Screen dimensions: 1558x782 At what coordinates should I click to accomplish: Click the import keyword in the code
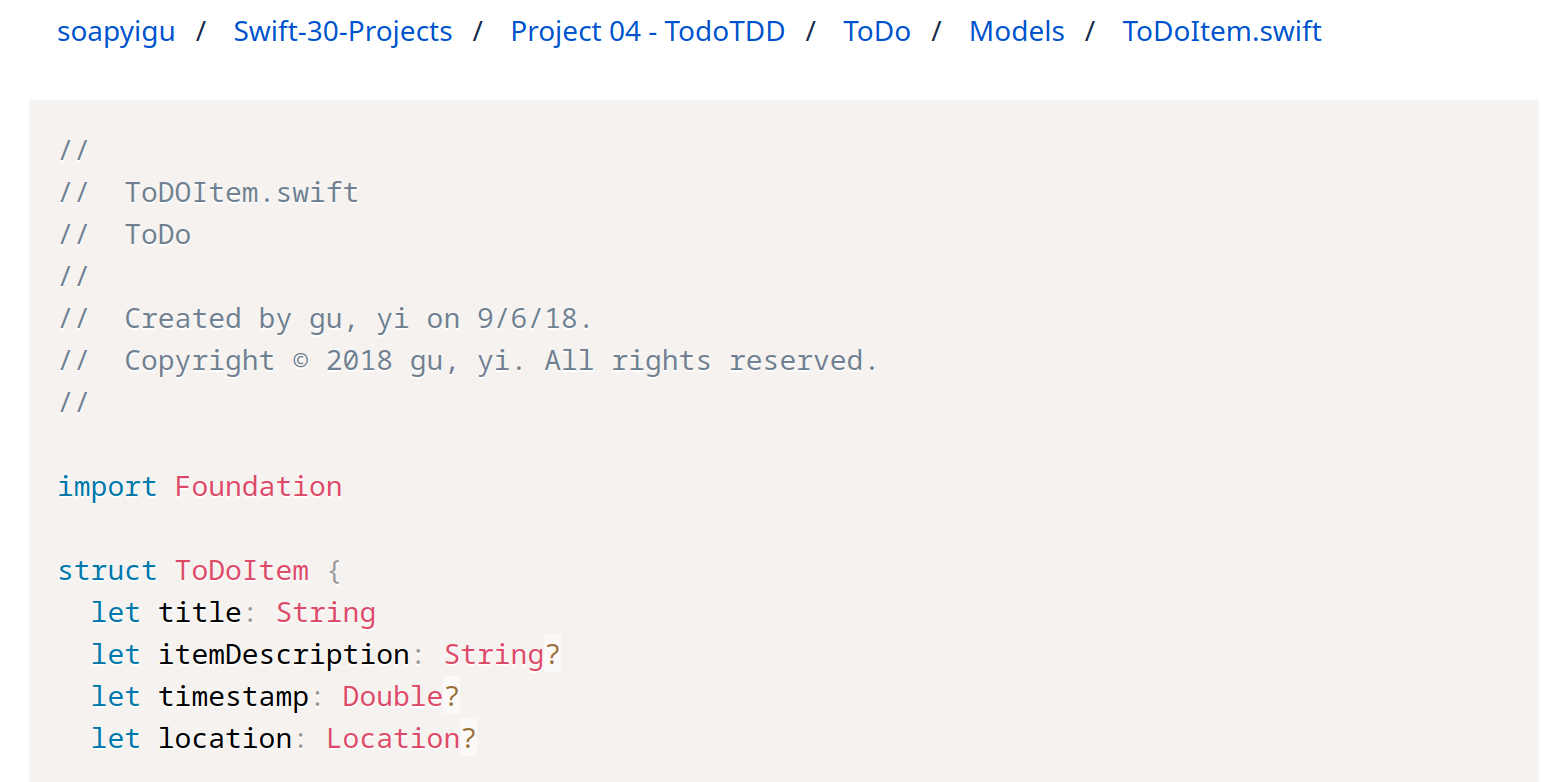tap(107, 487)
